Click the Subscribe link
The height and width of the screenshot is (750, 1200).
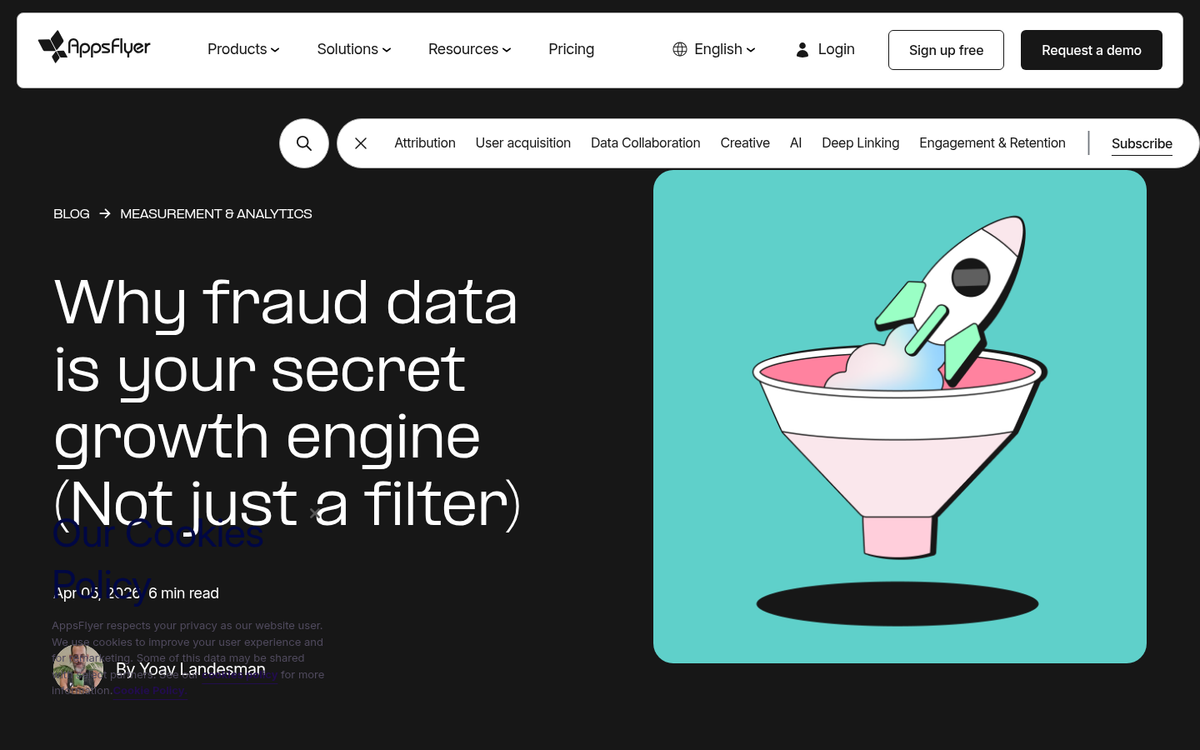pyautogui.click(x=1142, y=144)
